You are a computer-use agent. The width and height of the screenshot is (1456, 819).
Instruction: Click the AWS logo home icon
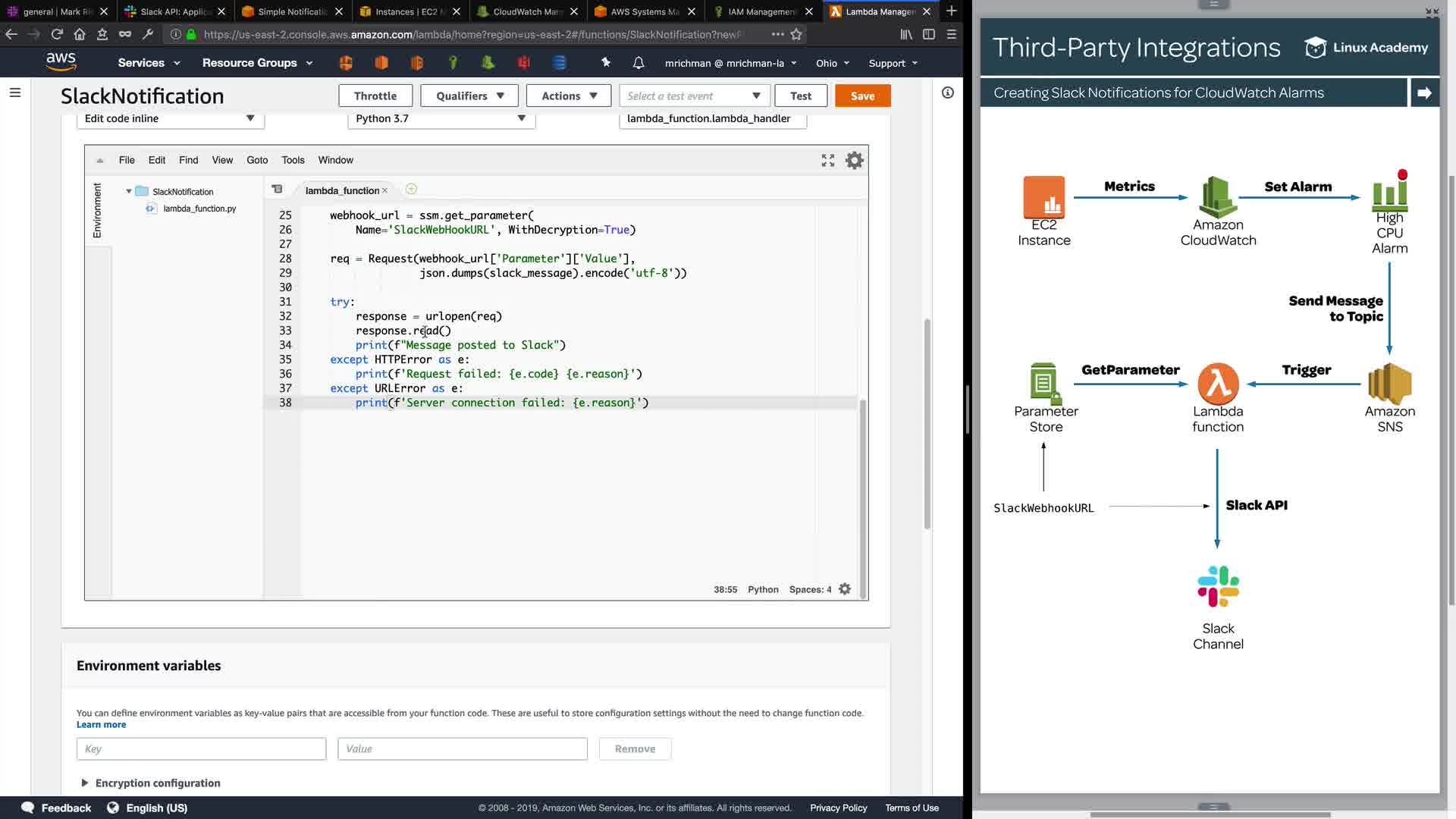(x=61, y=62)
